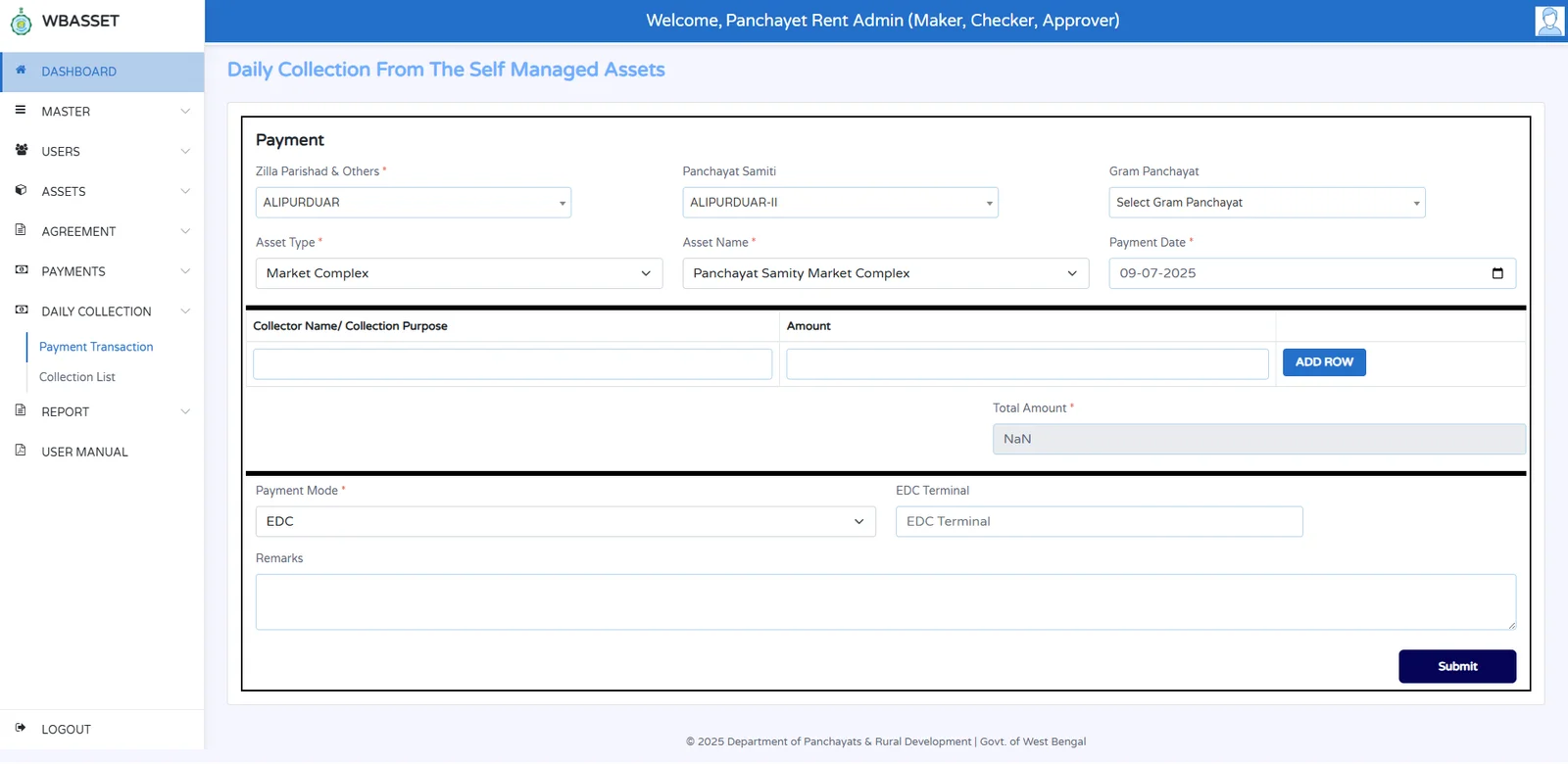
Task: Click the EDC Terminal input field
Action: tap(1099, 521)
